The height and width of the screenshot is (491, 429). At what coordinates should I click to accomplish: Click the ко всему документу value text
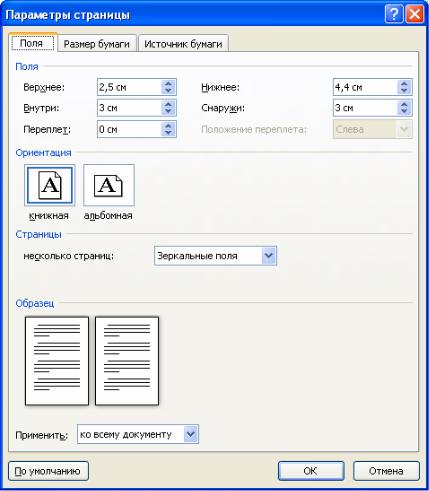[x=126, y=434]
